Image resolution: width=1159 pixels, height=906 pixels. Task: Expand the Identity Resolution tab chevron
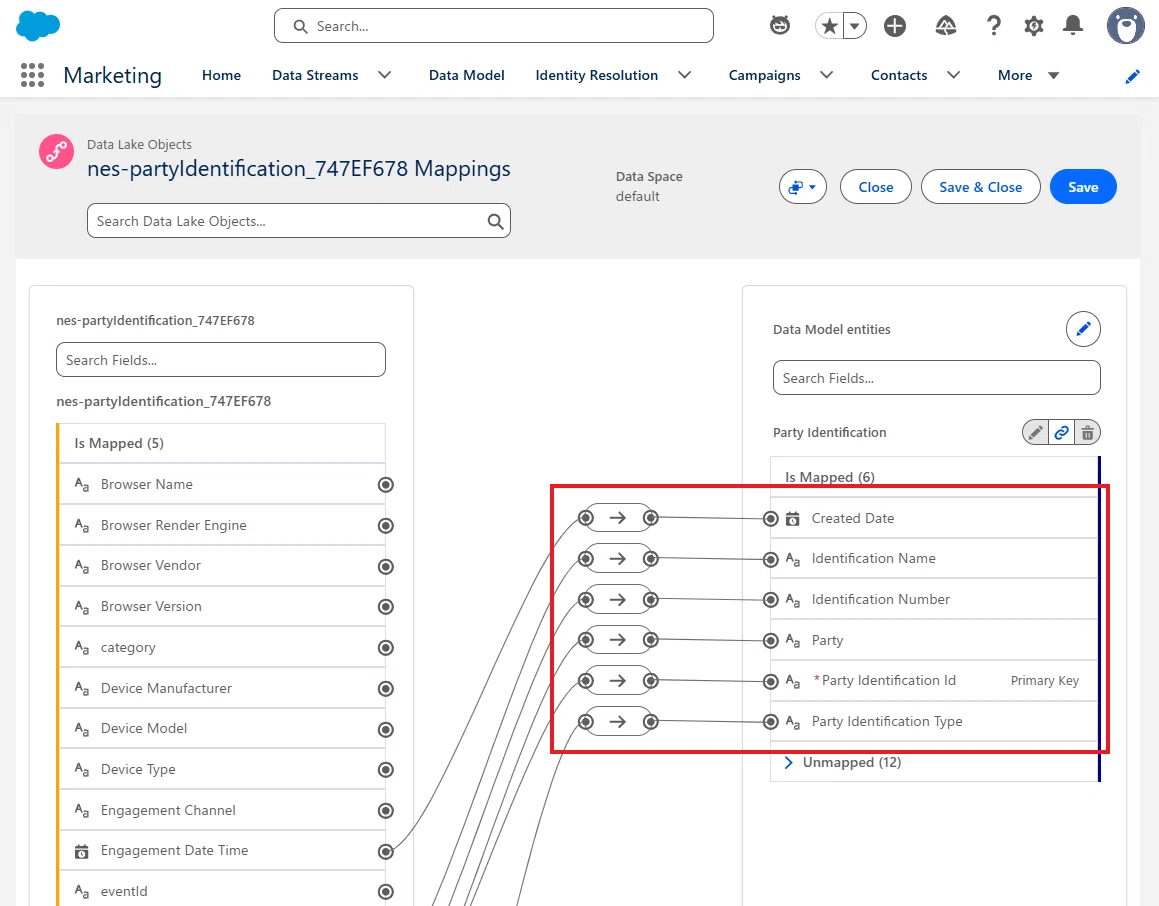tap(684, 75)
